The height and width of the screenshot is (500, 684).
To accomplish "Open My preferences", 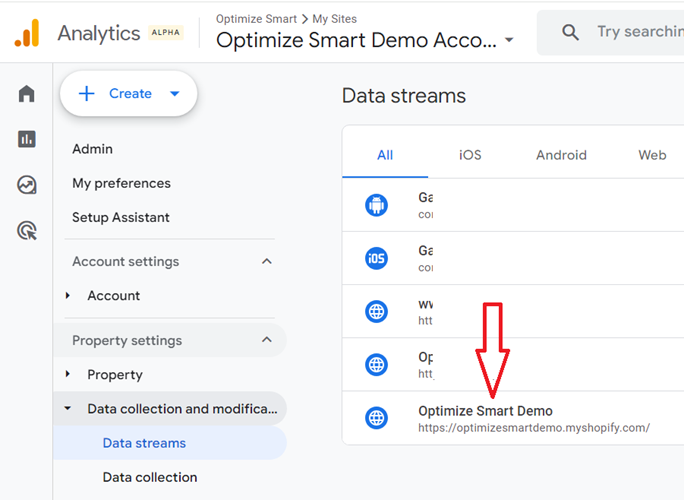I will 121,183.
